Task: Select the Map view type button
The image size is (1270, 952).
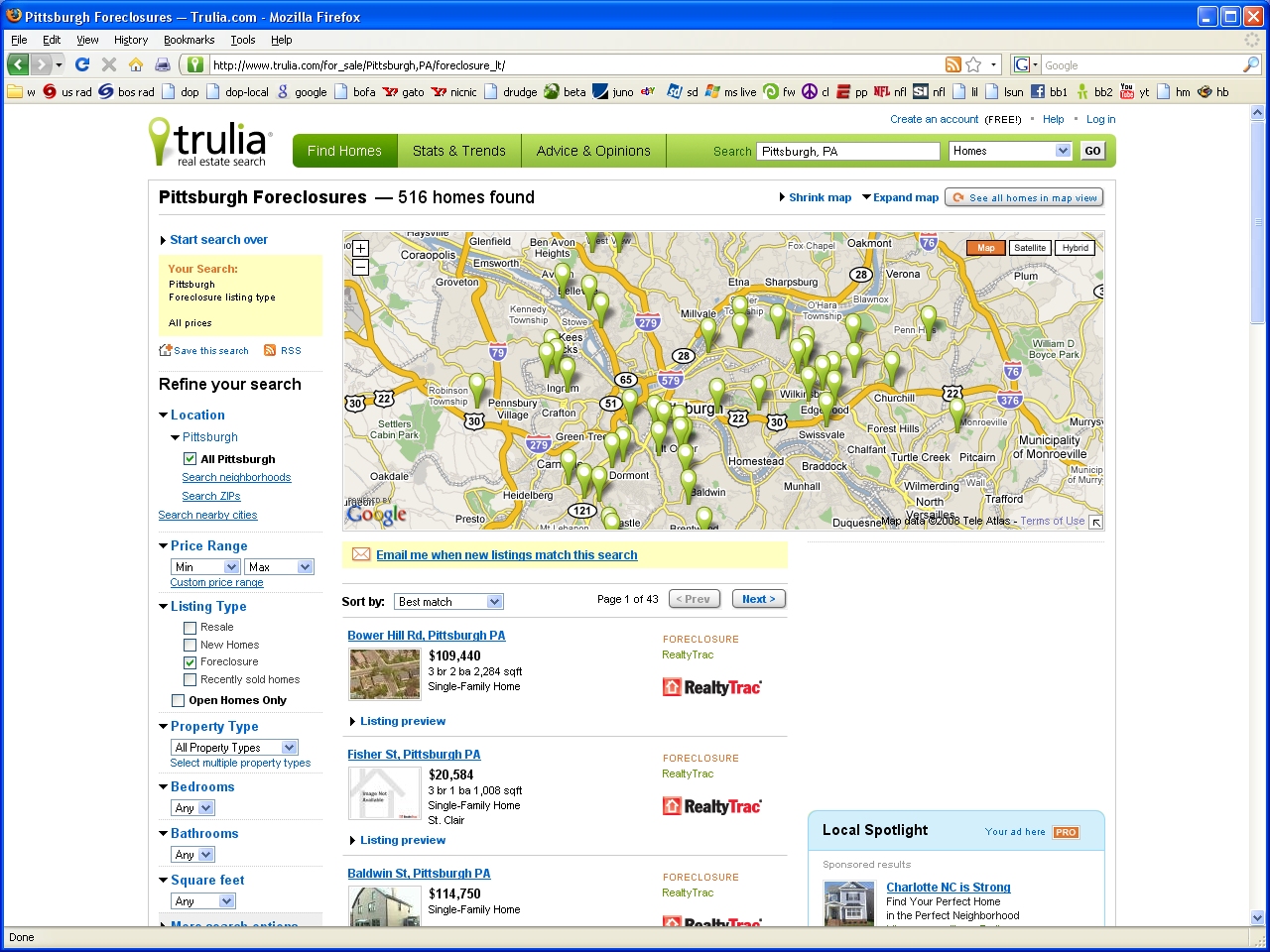Action: point(985,248)
